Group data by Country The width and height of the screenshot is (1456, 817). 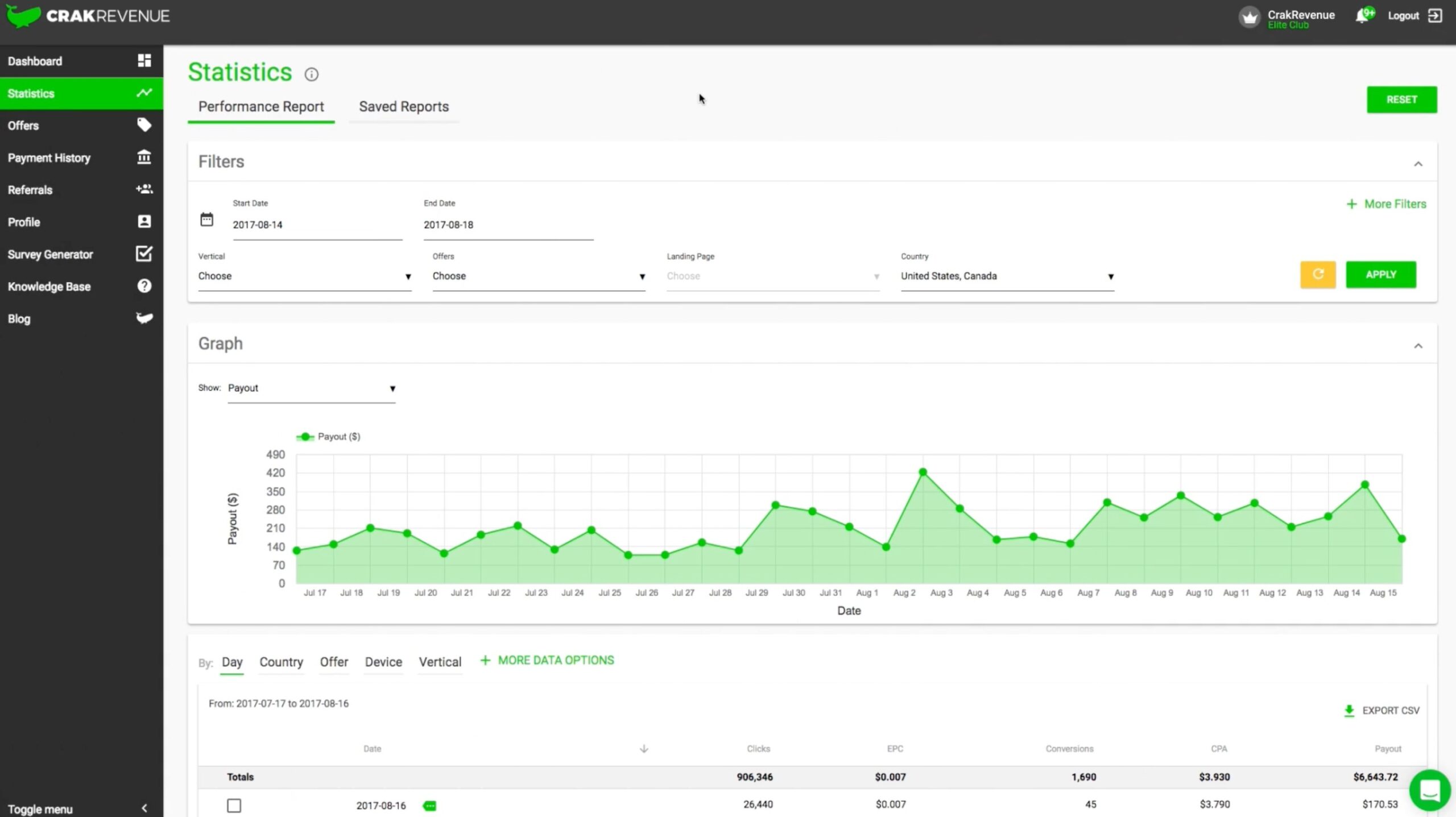pos(282,662)
